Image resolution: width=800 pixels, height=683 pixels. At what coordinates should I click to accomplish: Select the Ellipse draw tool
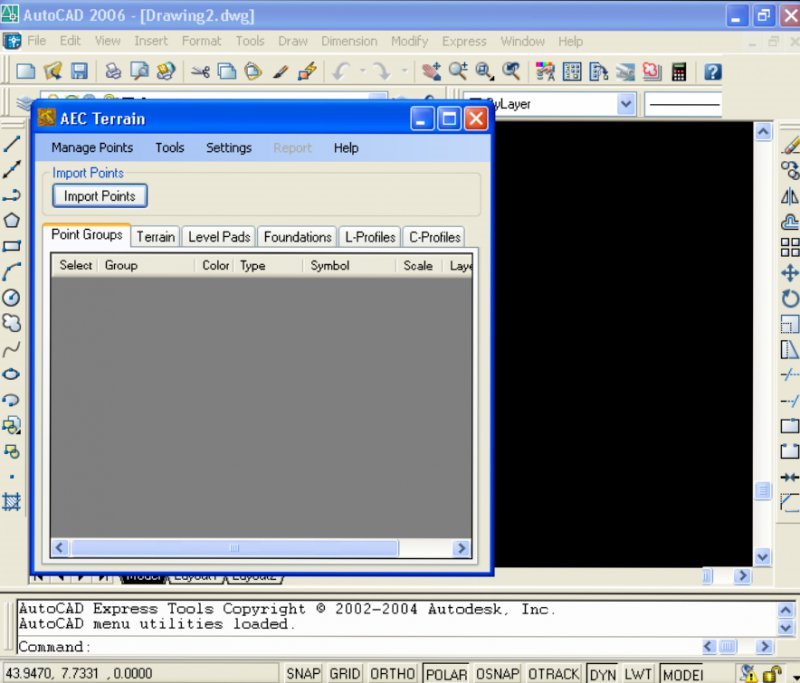pyautogui.click(x=12, y=374)
